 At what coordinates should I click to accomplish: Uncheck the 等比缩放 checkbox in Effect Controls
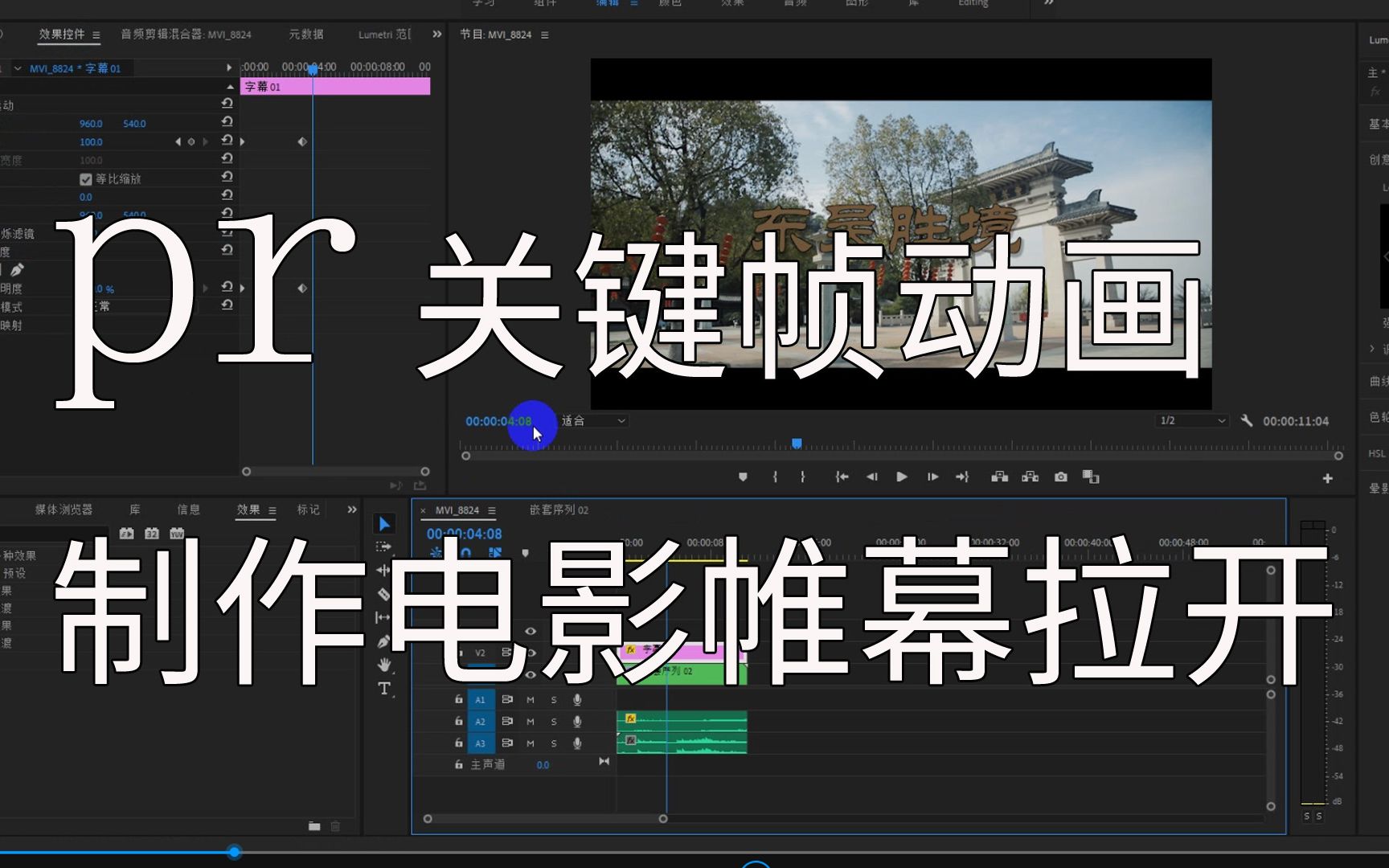[x=86, y=178]
